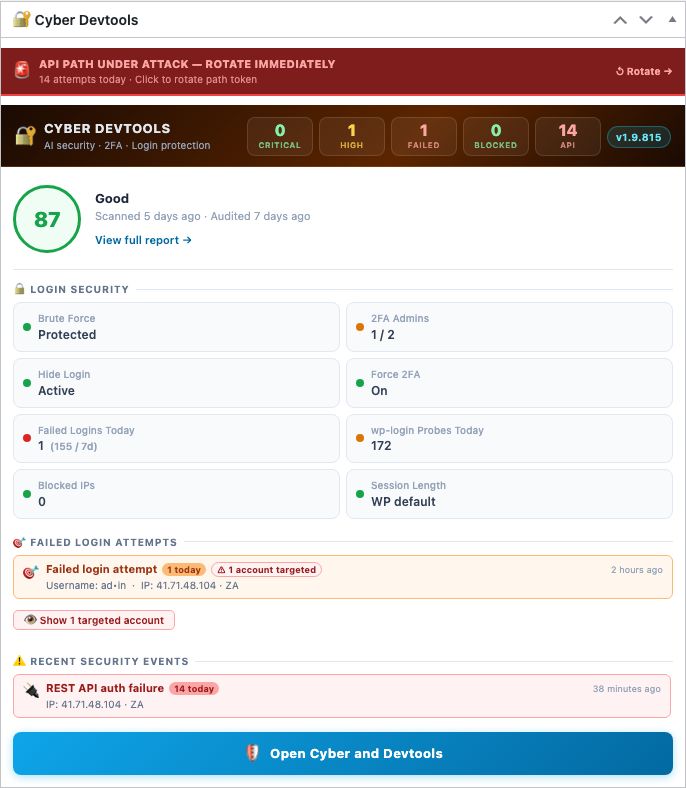Open the View full report link
This screenshot has height=788, width=686.
click(x=143, y=240)
